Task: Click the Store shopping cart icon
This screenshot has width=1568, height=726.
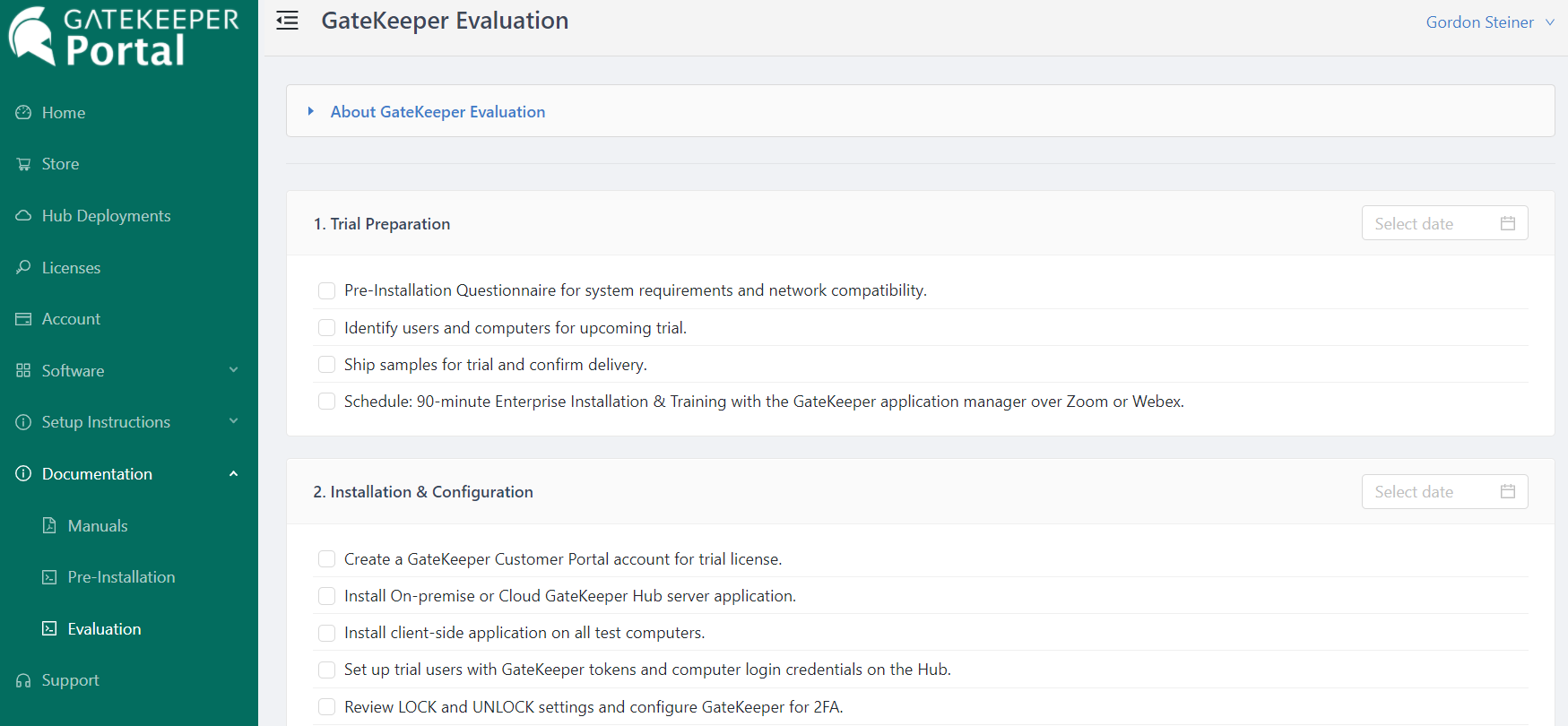Action: 23,164
